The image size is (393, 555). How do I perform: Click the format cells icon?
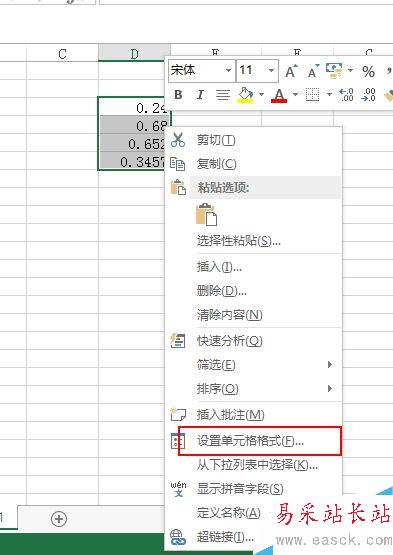[x=178, y=441]
